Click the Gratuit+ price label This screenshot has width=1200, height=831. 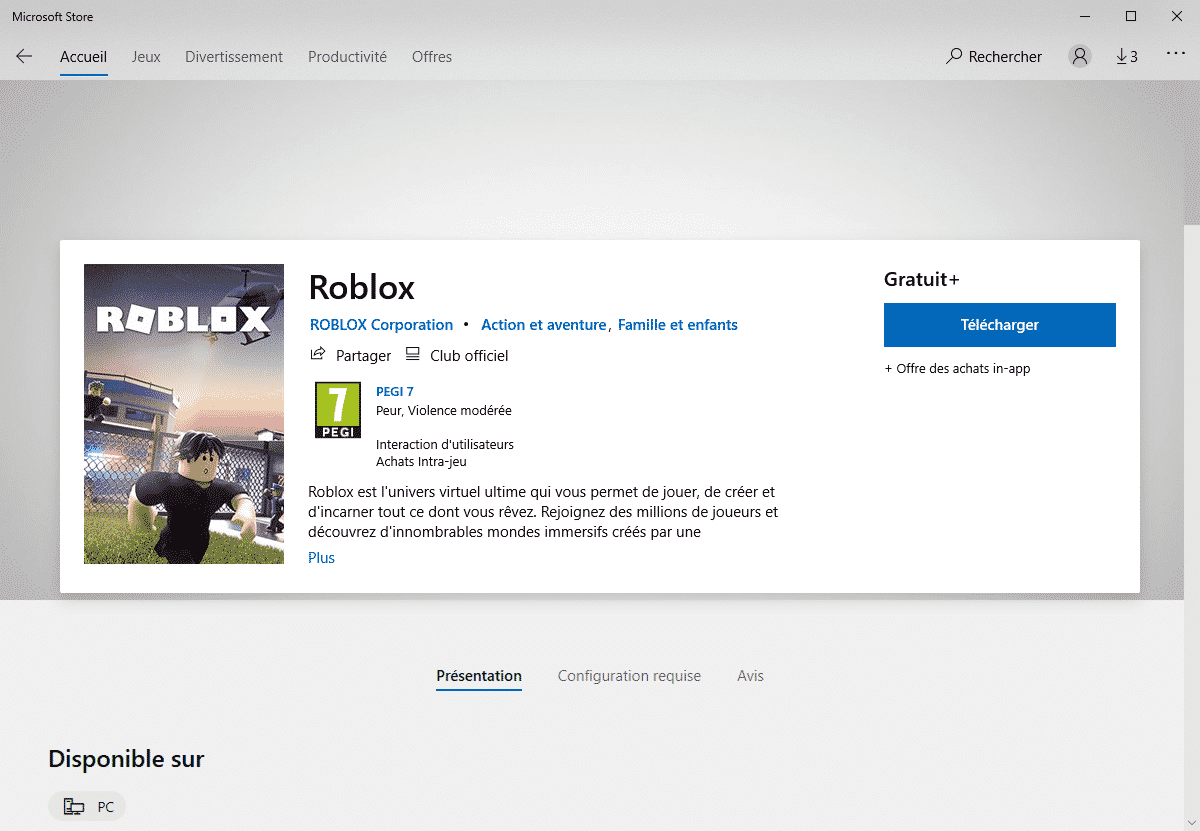tap(922, 280)
